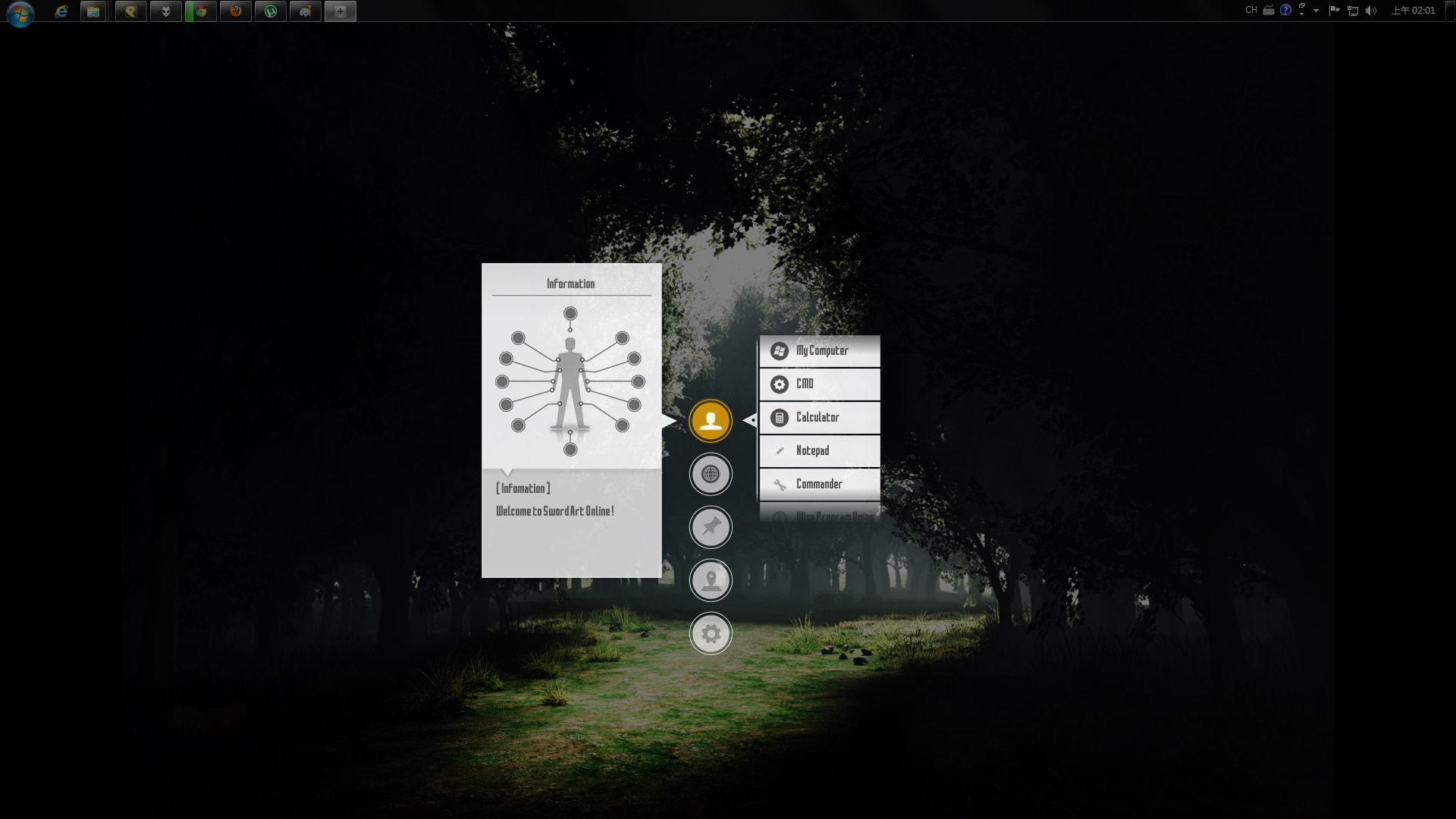Open the yellow Pac-Man-like taskbar app
The width and height of the screenshot is (1456, 819).
tap(131, 11)
